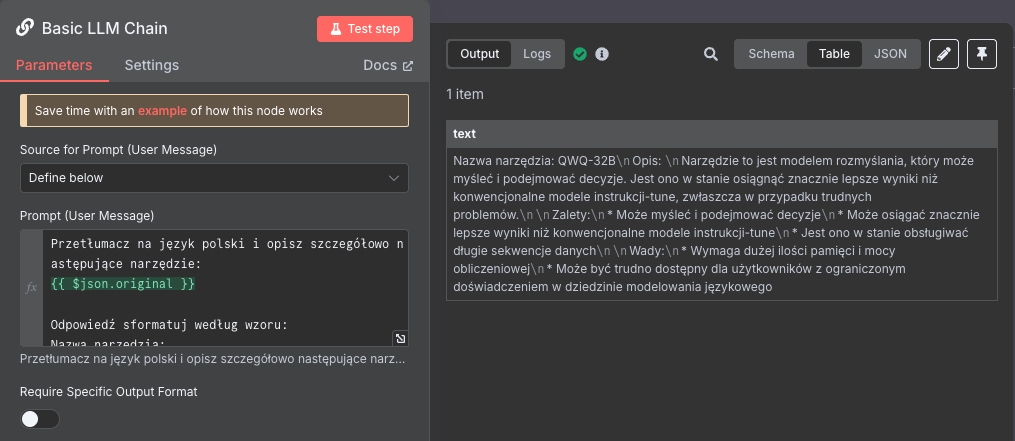Open Source for Prompt dropdown
Image resolution: width=1015 pixels, height=441 pixels.
(214, 178)
